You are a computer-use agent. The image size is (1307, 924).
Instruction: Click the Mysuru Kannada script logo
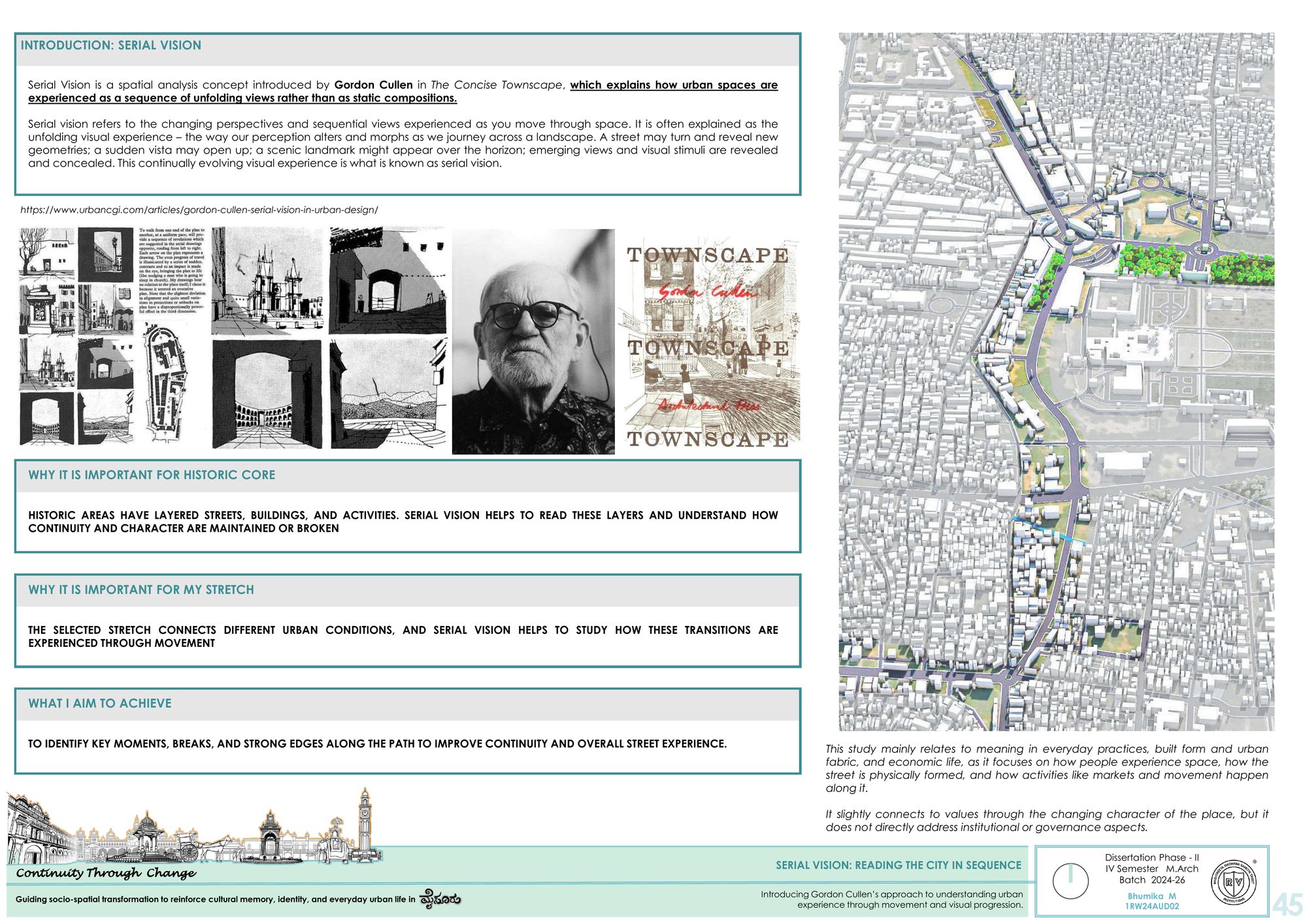(440, 899)
